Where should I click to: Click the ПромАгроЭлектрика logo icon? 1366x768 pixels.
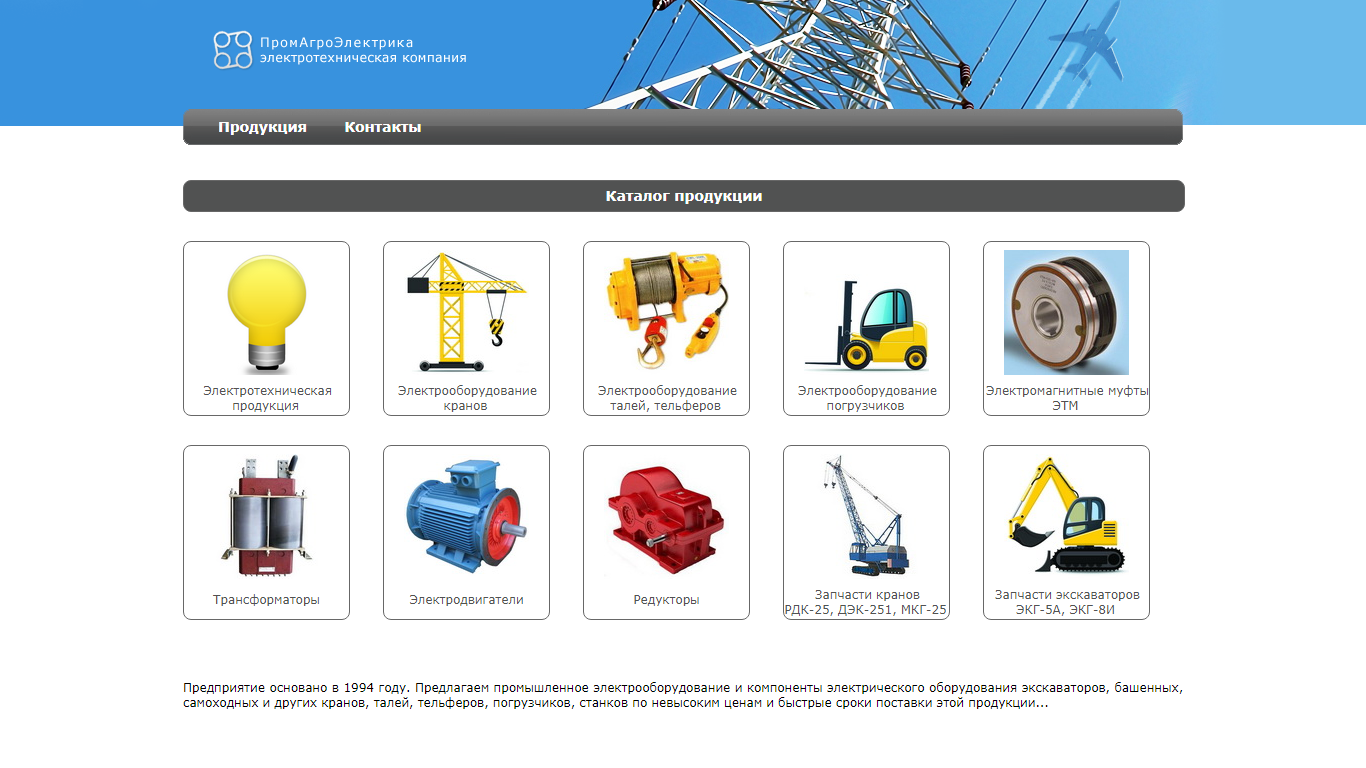pos(232,50)
